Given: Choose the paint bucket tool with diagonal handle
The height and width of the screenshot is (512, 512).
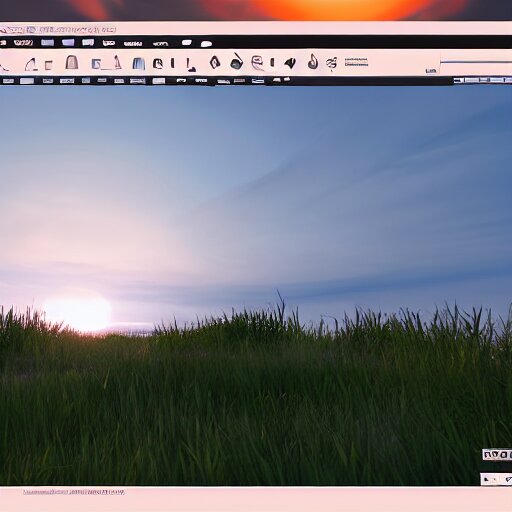Looking at the screenshot, I should (x=236, y=61).
